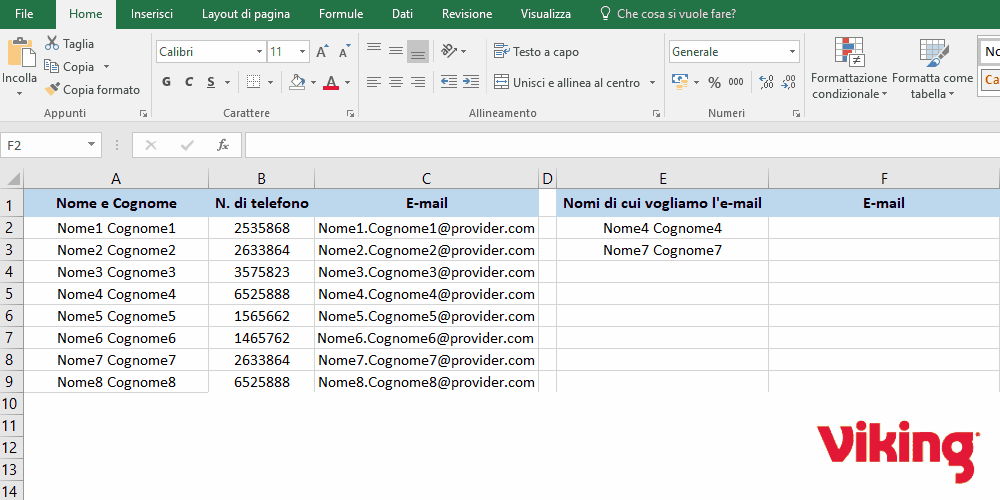
Task: Open the Layout di pagina tab
Action: pyautogui.click(x=246, y=14)
